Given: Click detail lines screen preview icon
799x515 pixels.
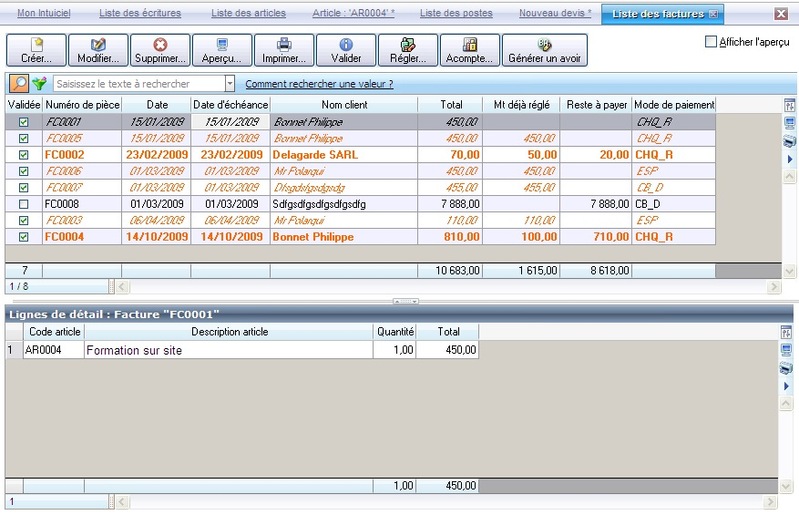Looking at the screenshot, I should pyautogui.click(x=786, y=350).
